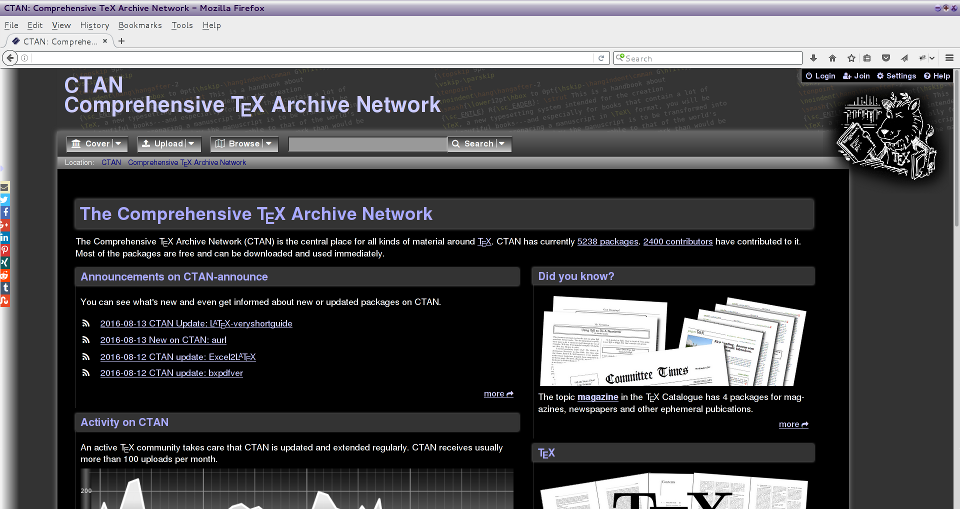Click the Join link

pyautogui.click(x=857, y=76)
